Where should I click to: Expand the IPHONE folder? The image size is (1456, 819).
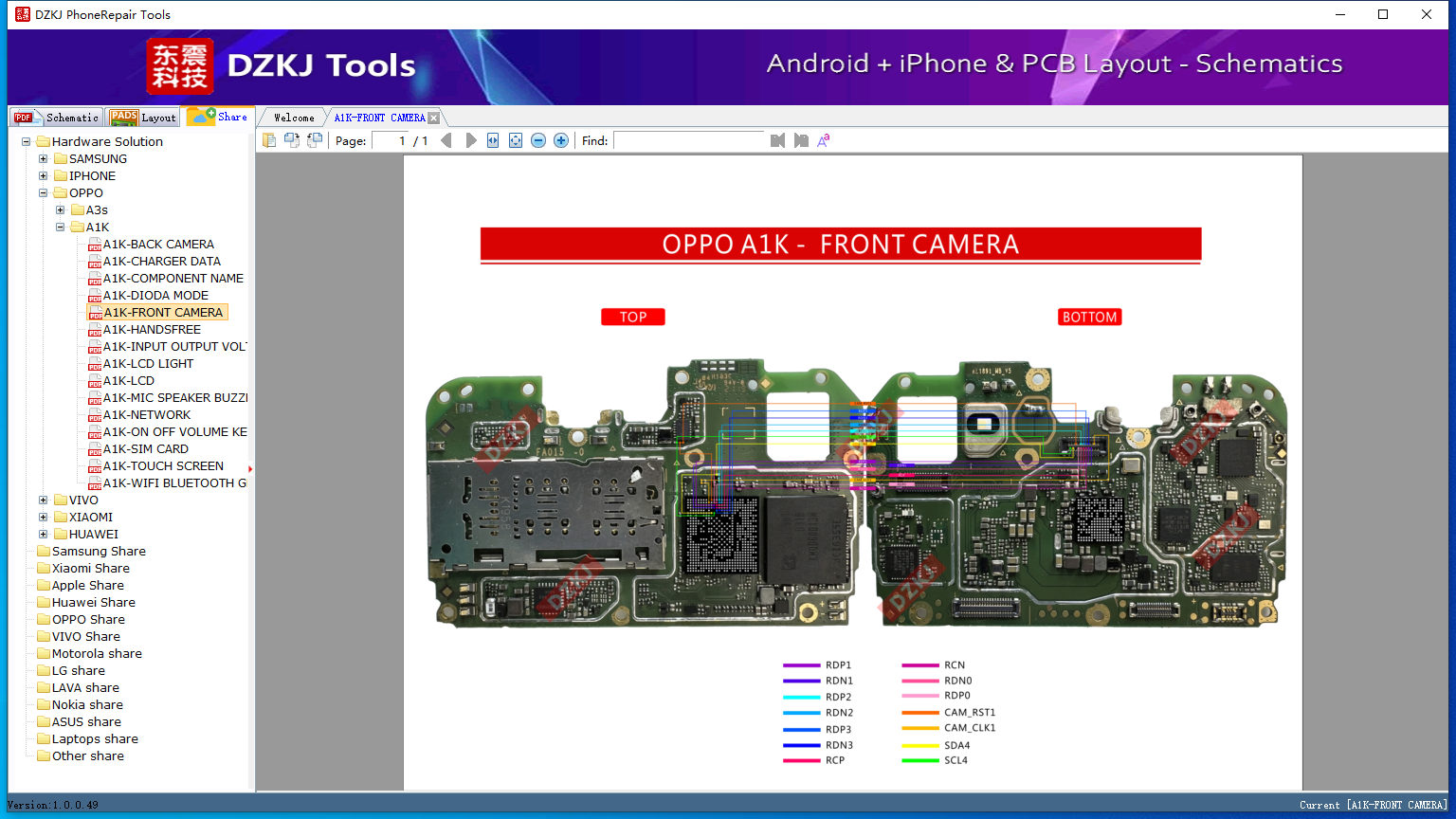coord(44,176)
